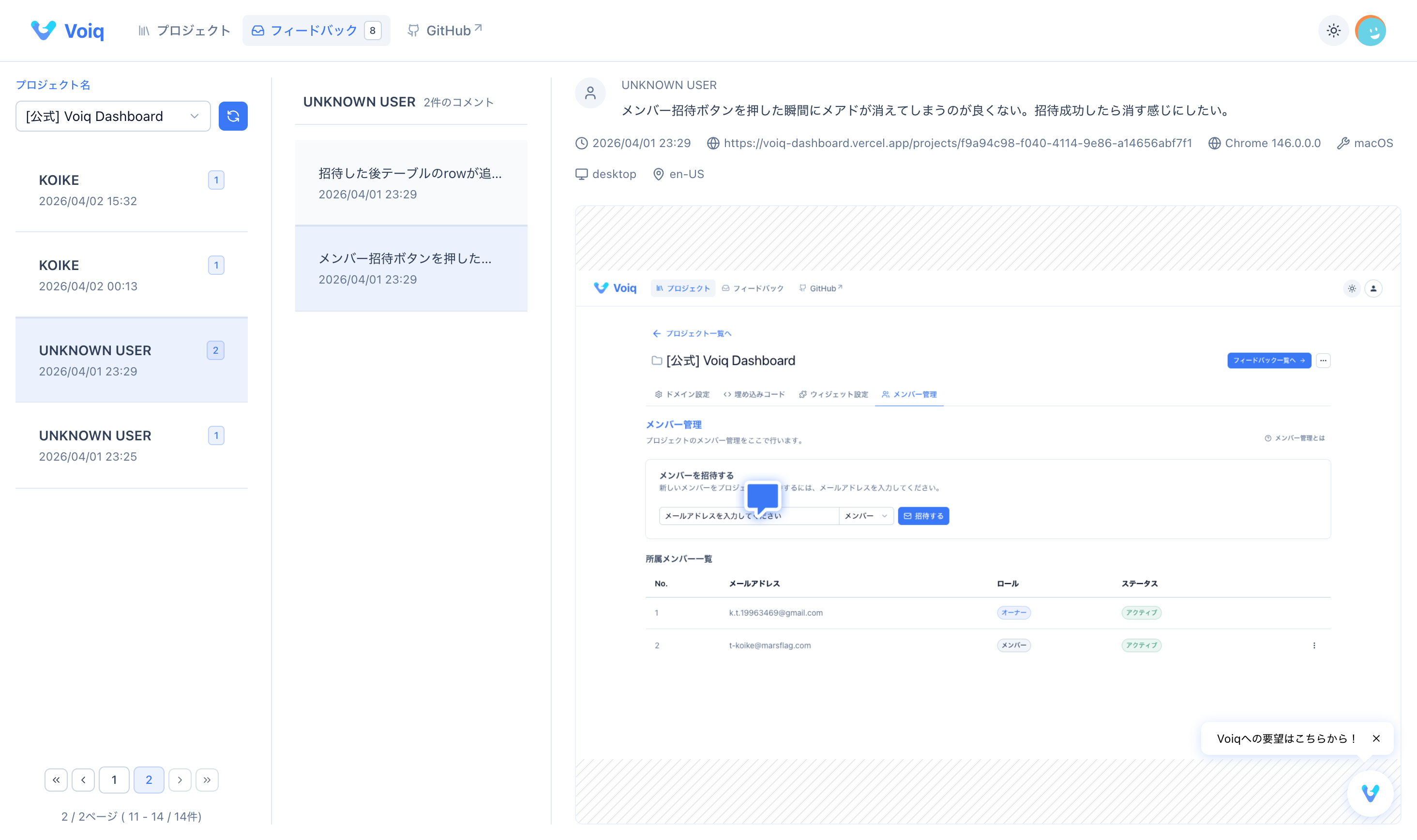This screenshot has height=840, width=1417.
Task: Select page 1 in pagination
Action: click(x=114, y=780)
